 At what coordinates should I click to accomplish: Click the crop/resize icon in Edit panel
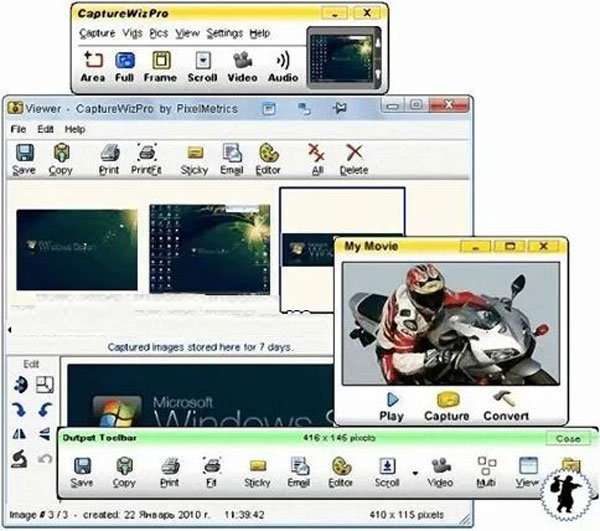coord(45,385)
